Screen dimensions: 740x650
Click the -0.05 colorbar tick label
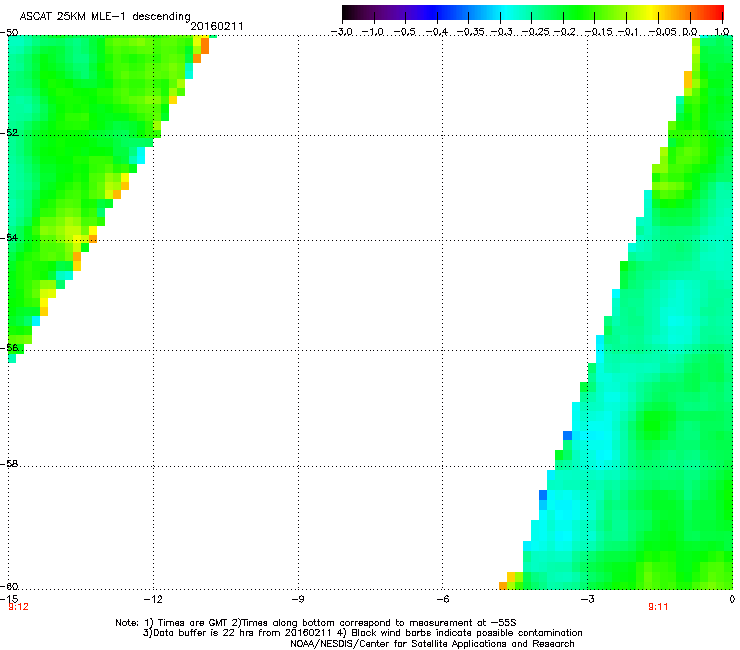pyautogui.click(x=662, y=32)
